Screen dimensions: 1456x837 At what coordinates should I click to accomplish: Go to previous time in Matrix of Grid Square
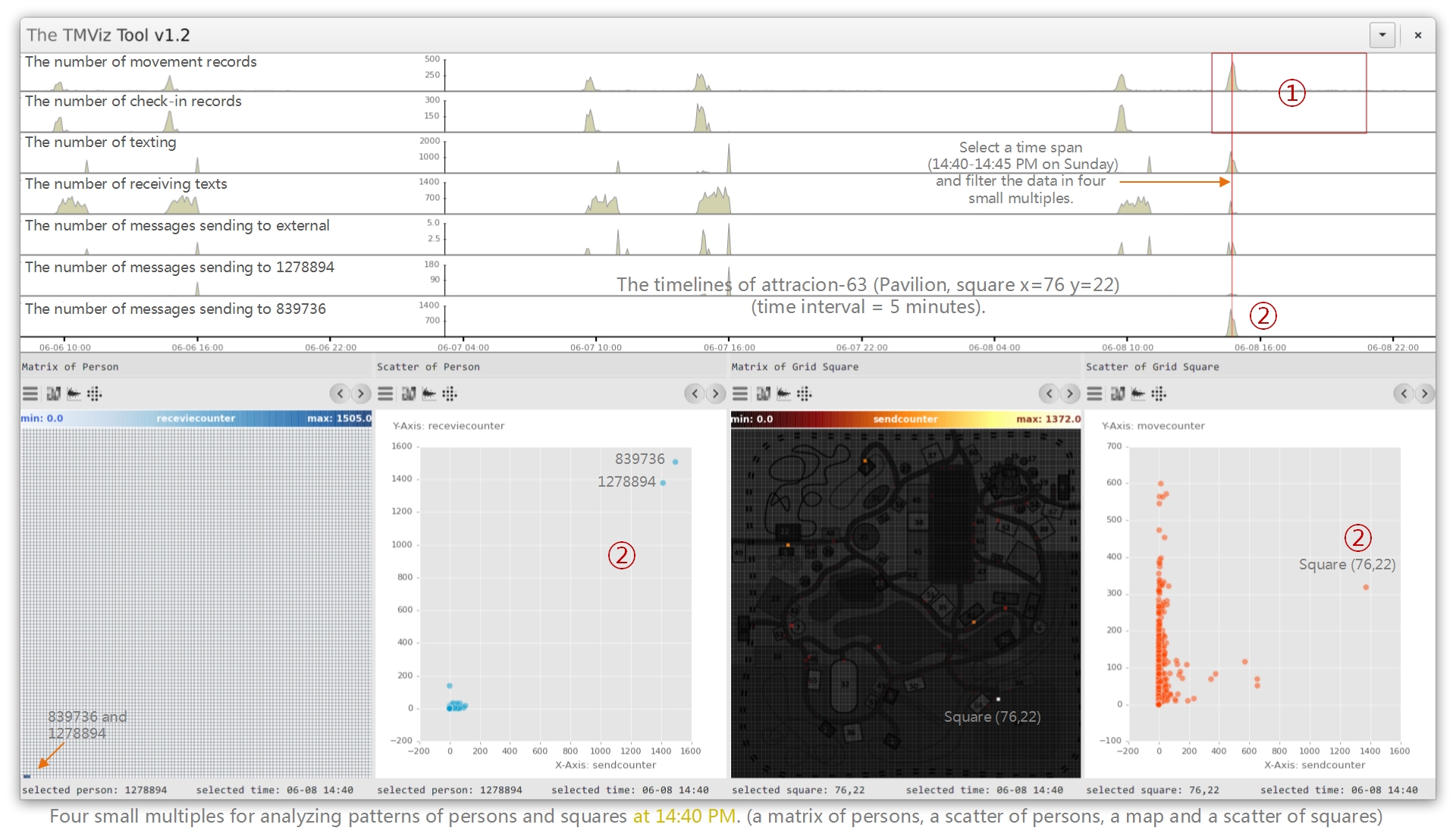[x=1049, y=393]
